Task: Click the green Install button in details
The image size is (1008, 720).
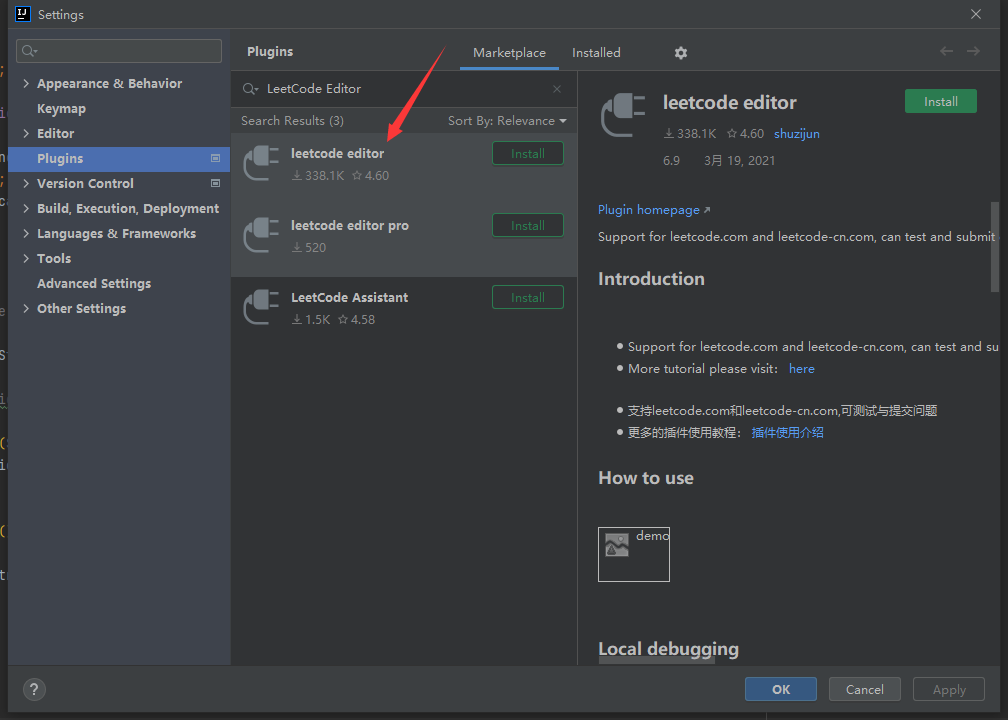Action: tap(940, 102)
